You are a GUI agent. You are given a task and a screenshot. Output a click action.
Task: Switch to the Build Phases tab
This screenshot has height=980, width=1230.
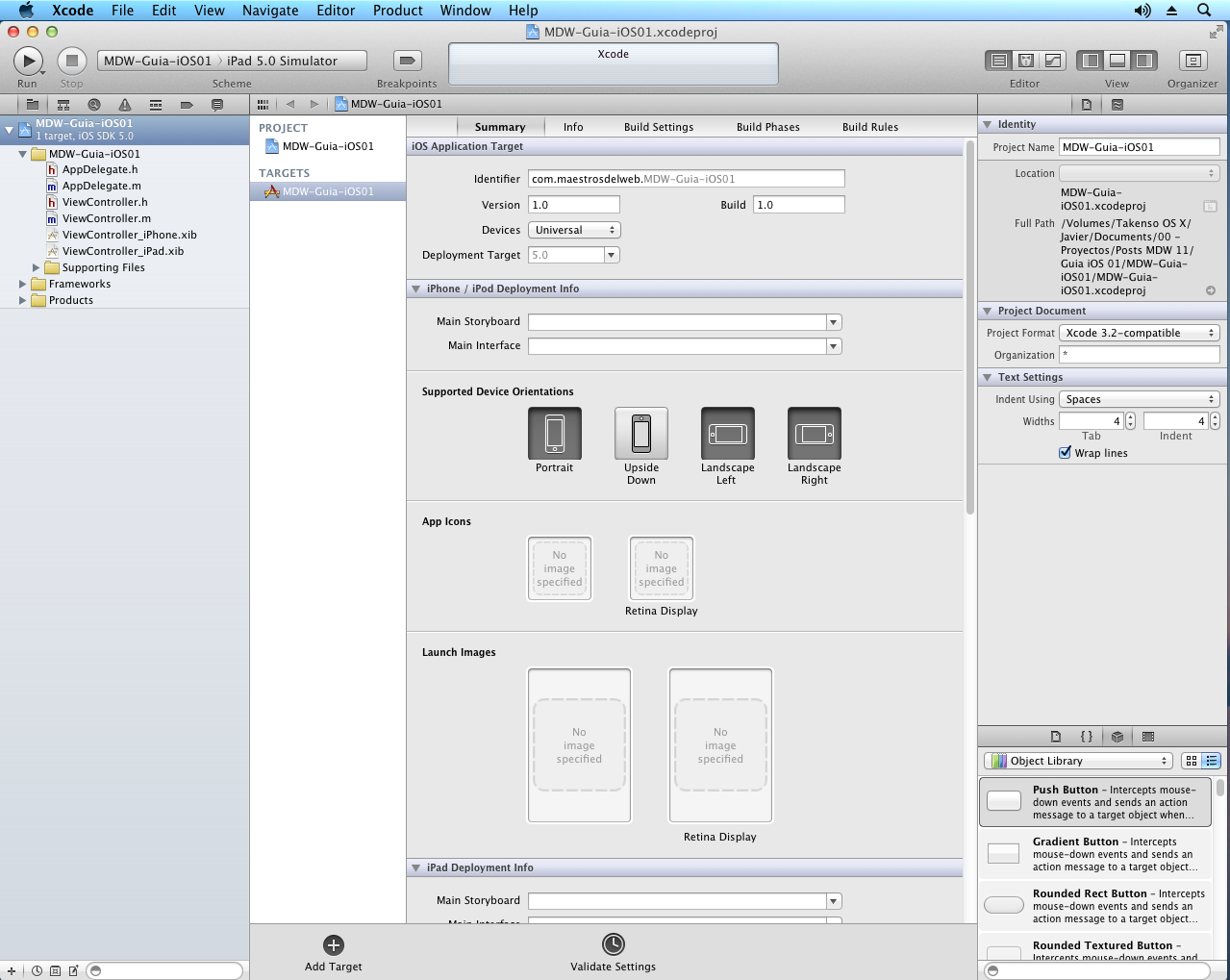click(x=768, y=127)
